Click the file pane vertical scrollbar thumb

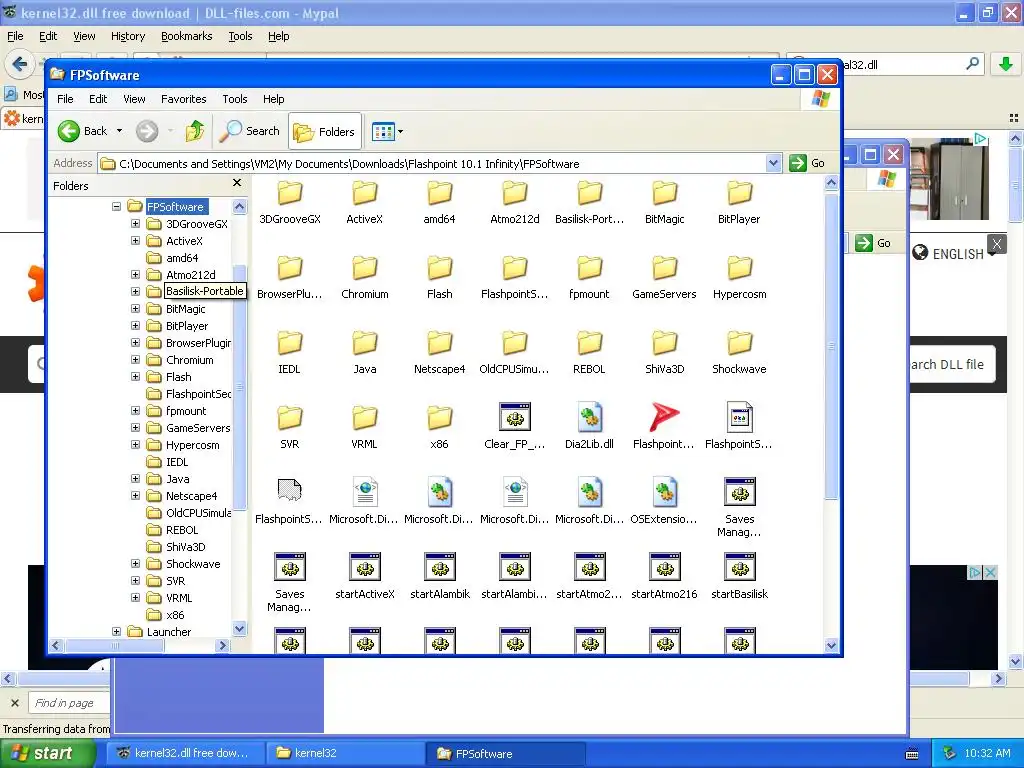831,346
